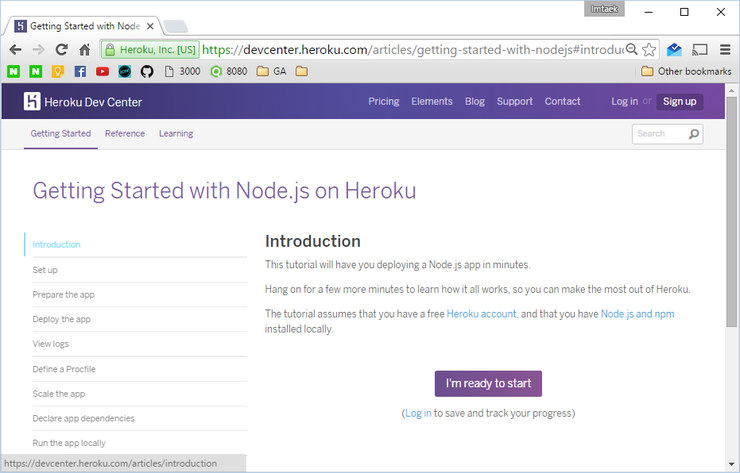
Task: Open Pricing in the Heroku header
Action: coord(384,101)
